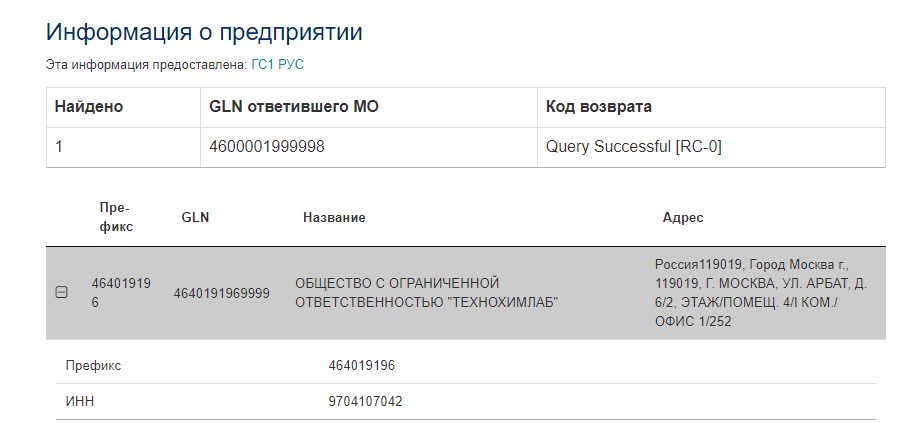Select the company GLN 4640191969999

pyautogui.click(x=221, y=293)
